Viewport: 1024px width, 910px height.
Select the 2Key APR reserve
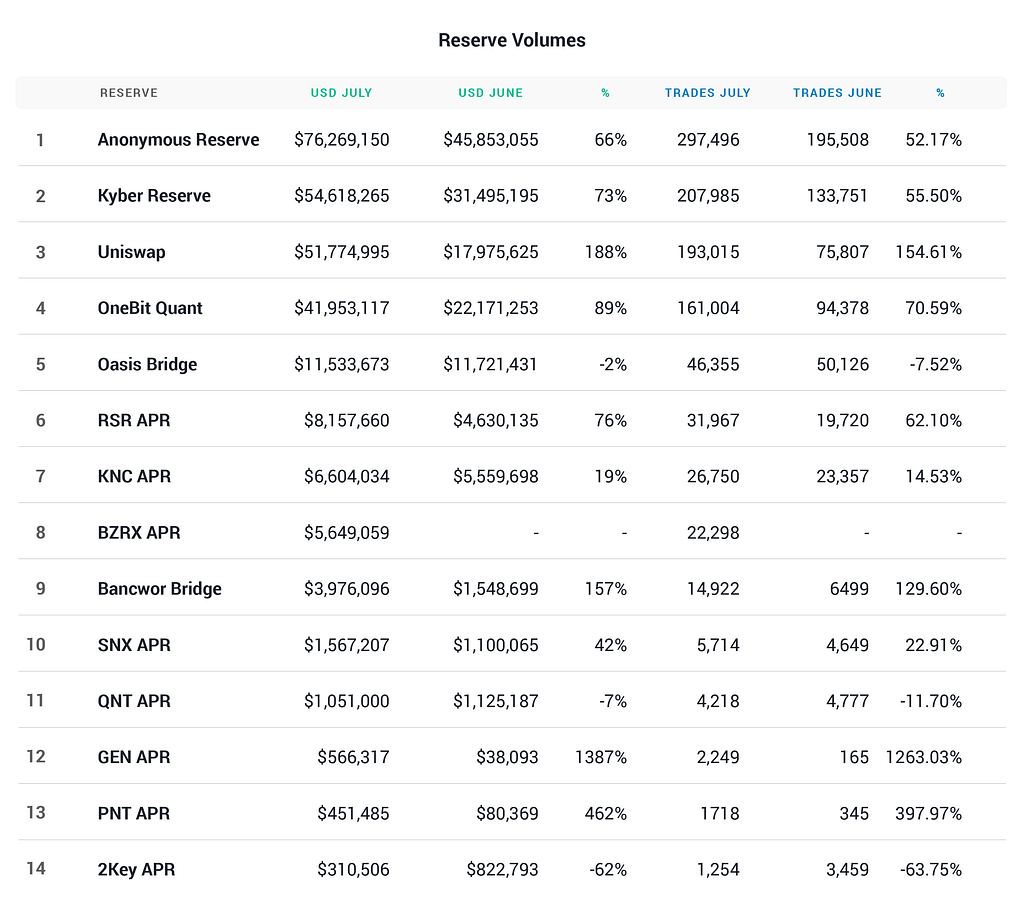pos(136,869)
